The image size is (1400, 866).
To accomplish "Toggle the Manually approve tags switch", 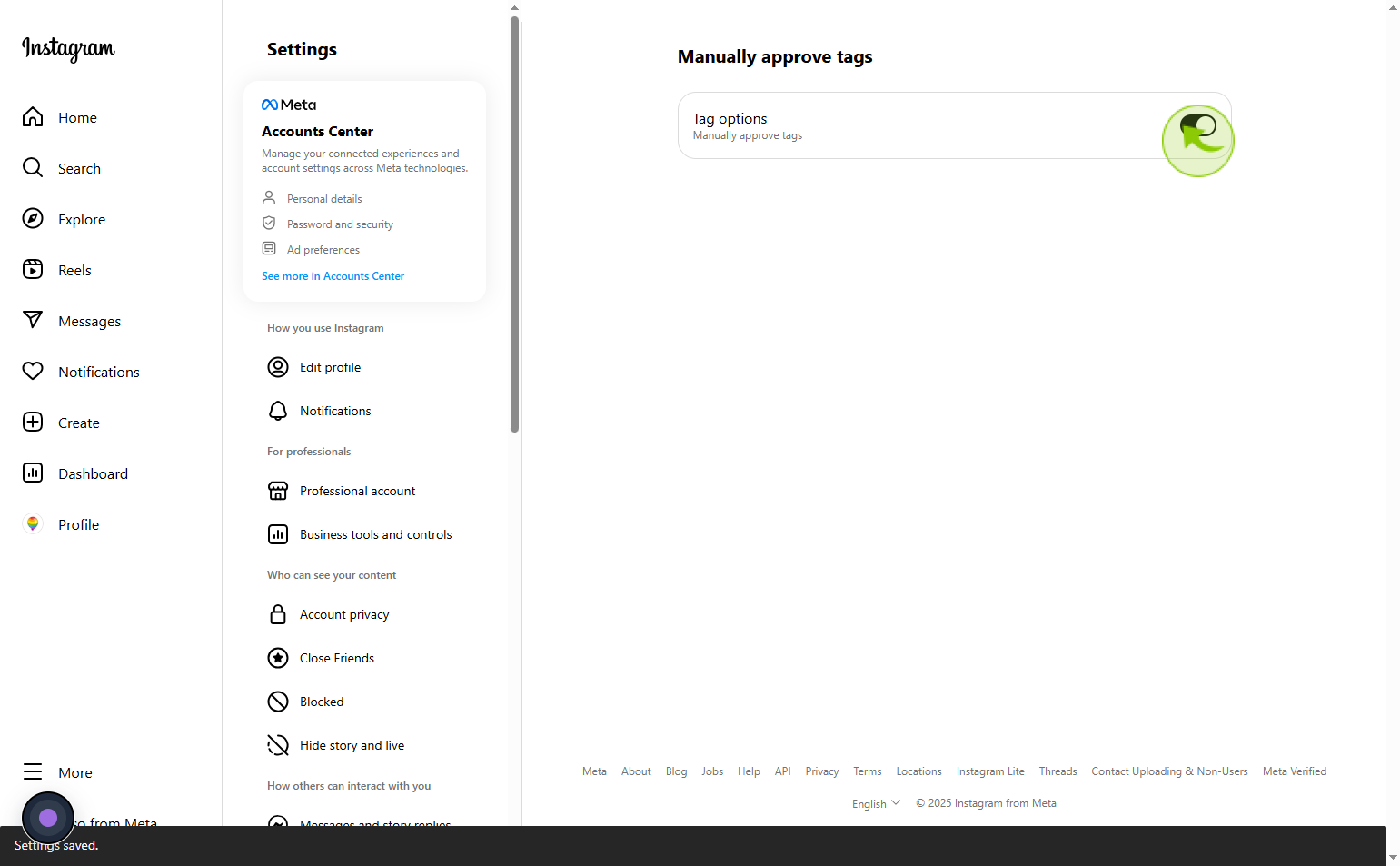I will (x=1198, y=126).
